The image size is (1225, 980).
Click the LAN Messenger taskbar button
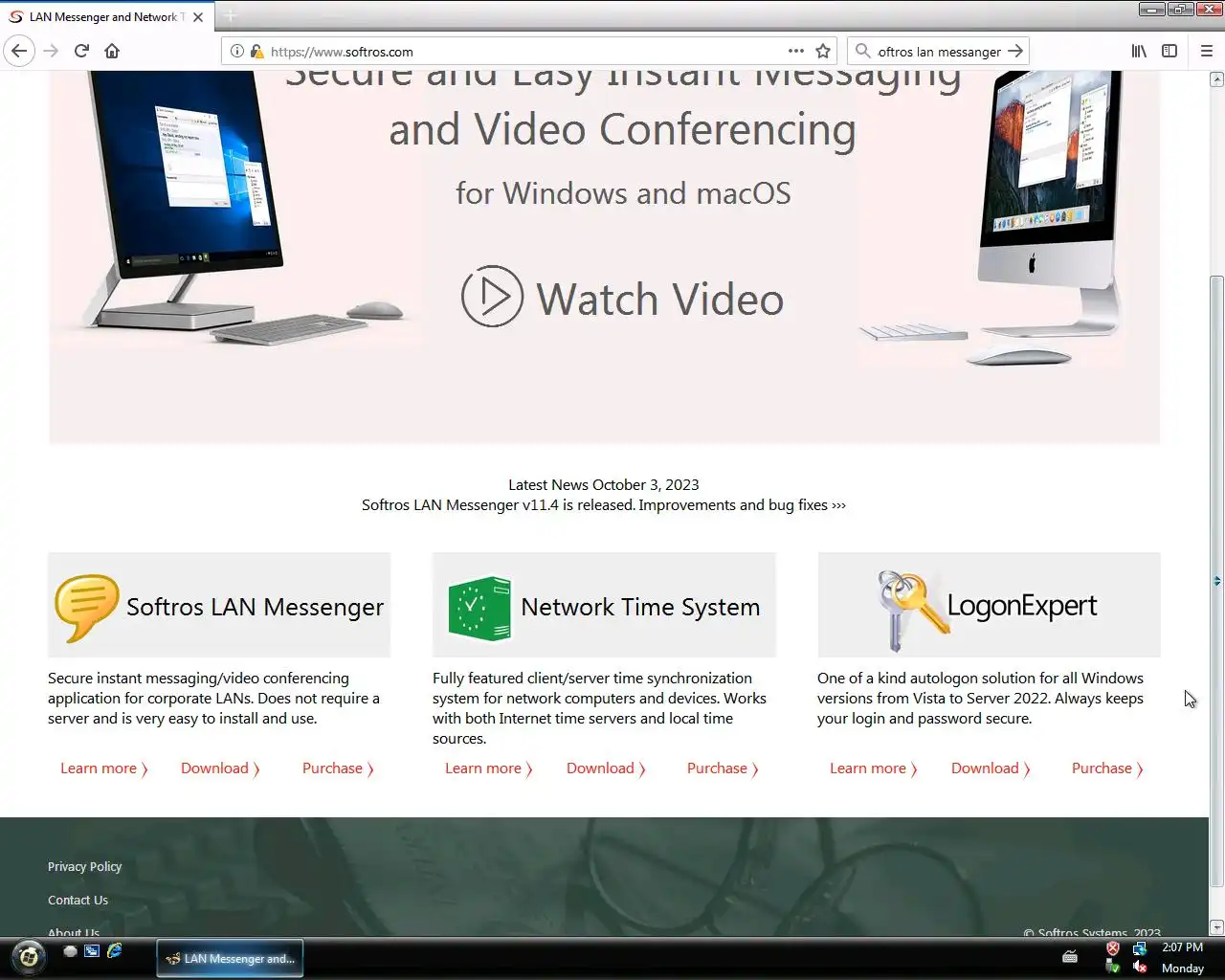(230, 958)
